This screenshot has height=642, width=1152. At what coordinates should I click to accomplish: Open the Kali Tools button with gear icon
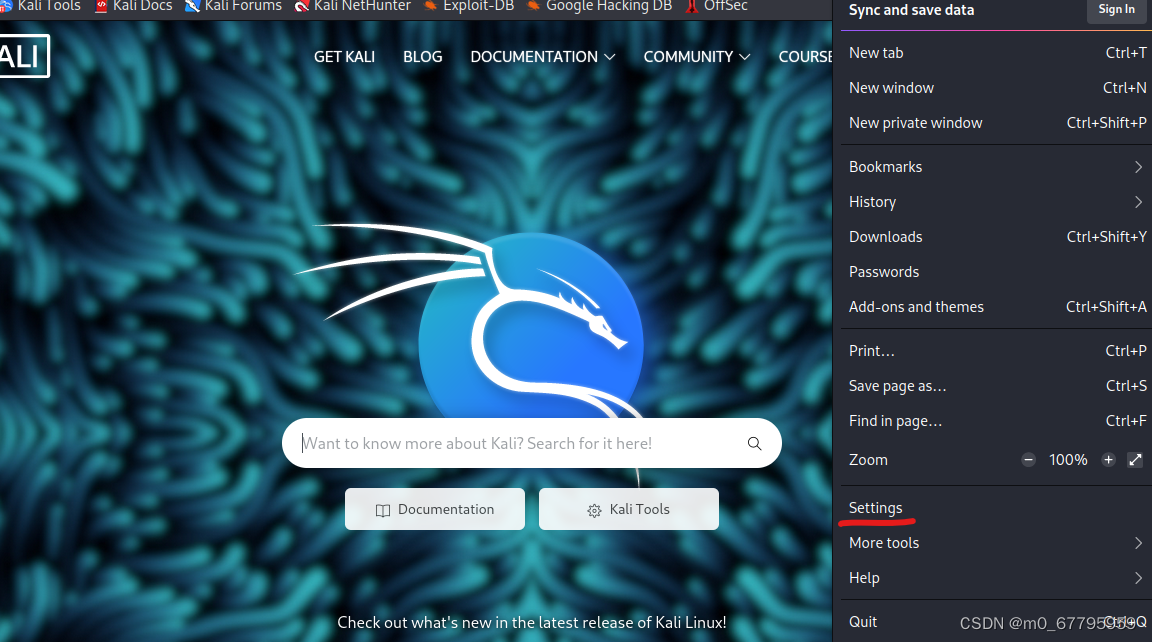pyautogui.click(x=629, y=509)
